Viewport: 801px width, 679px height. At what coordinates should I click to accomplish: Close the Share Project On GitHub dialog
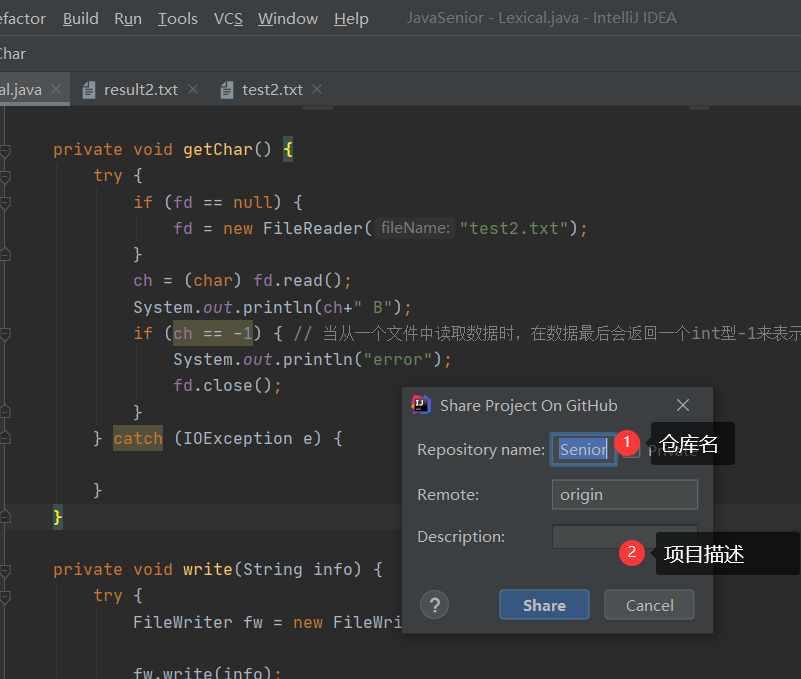[683, 405]
